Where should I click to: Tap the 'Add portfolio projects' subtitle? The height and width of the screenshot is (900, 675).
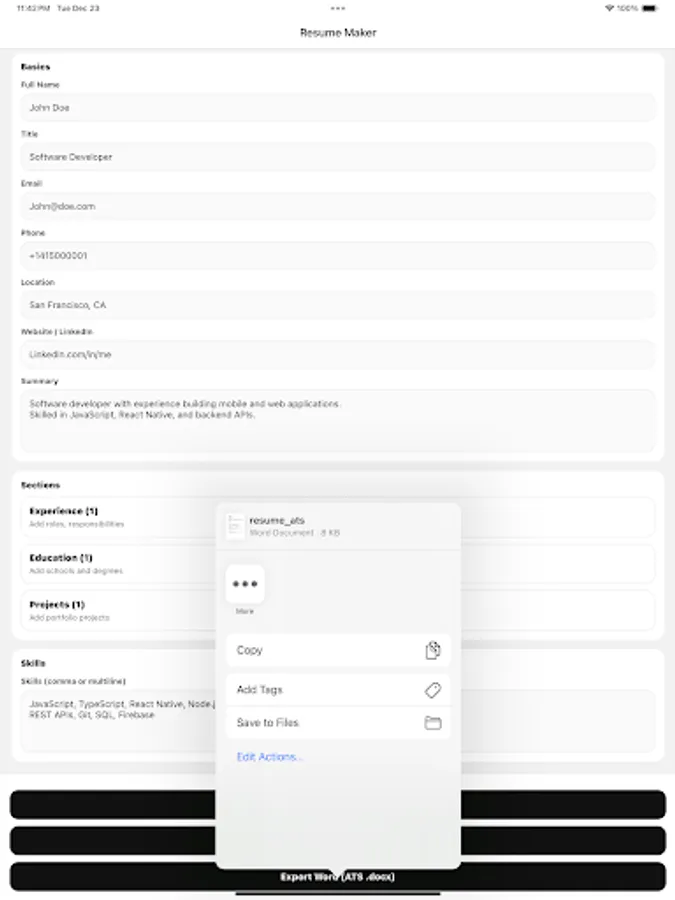pos(69,618)
